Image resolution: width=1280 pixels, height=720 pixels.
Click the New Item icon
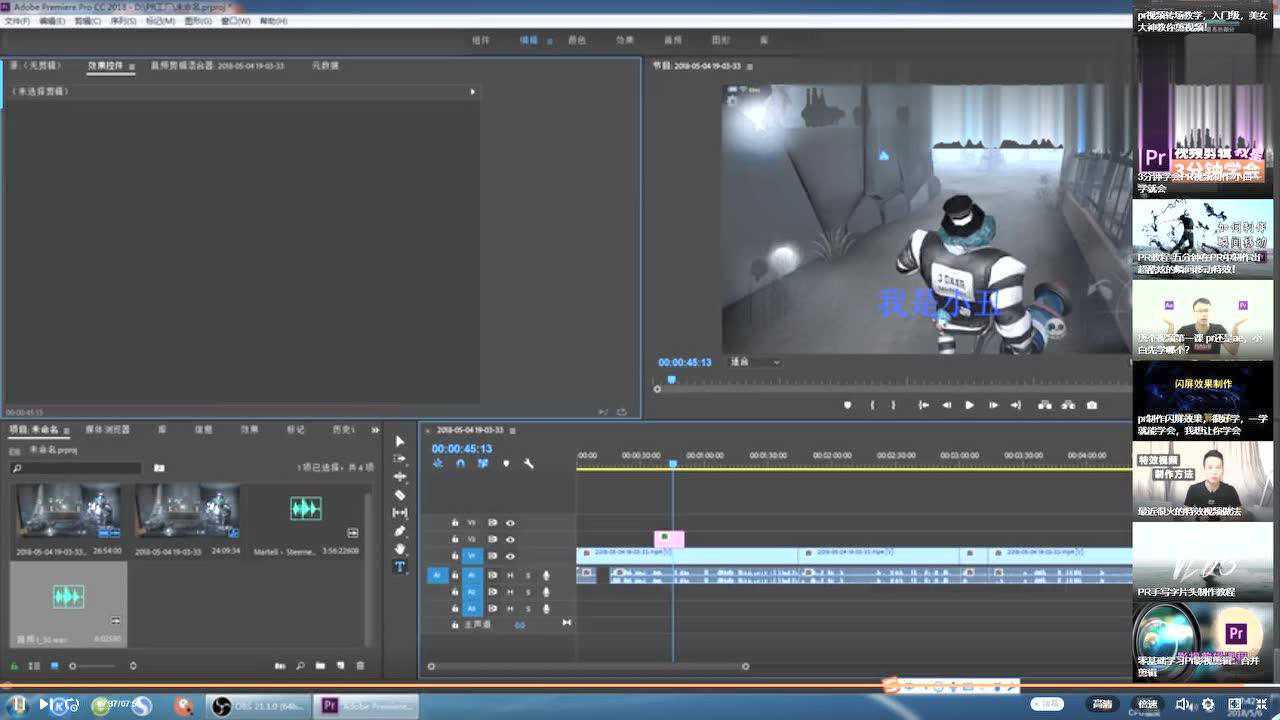click(340, 666)
